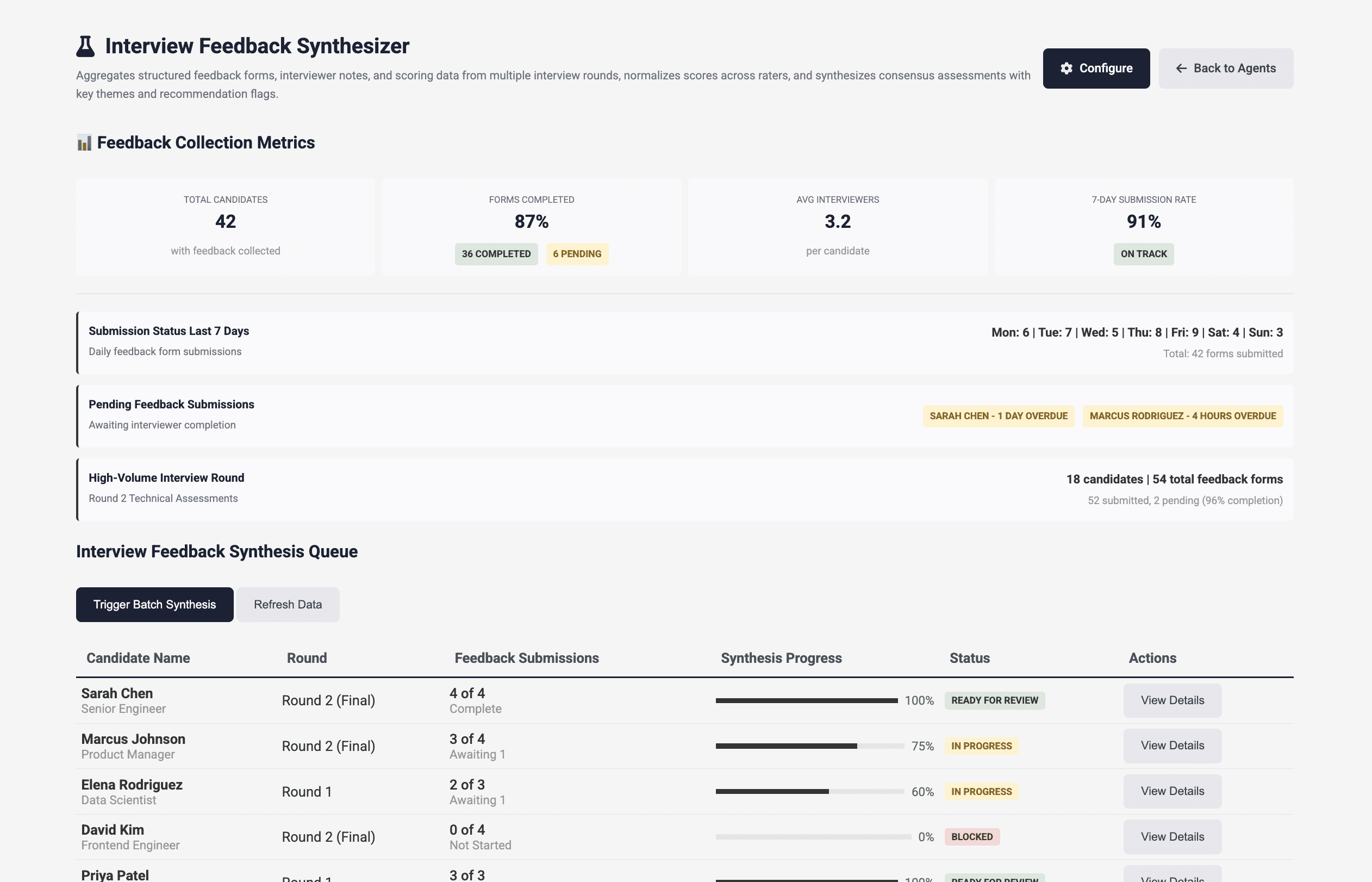
Task: Click the bar chart icon next to Feedback Collection Metrics
Action: 85,142
